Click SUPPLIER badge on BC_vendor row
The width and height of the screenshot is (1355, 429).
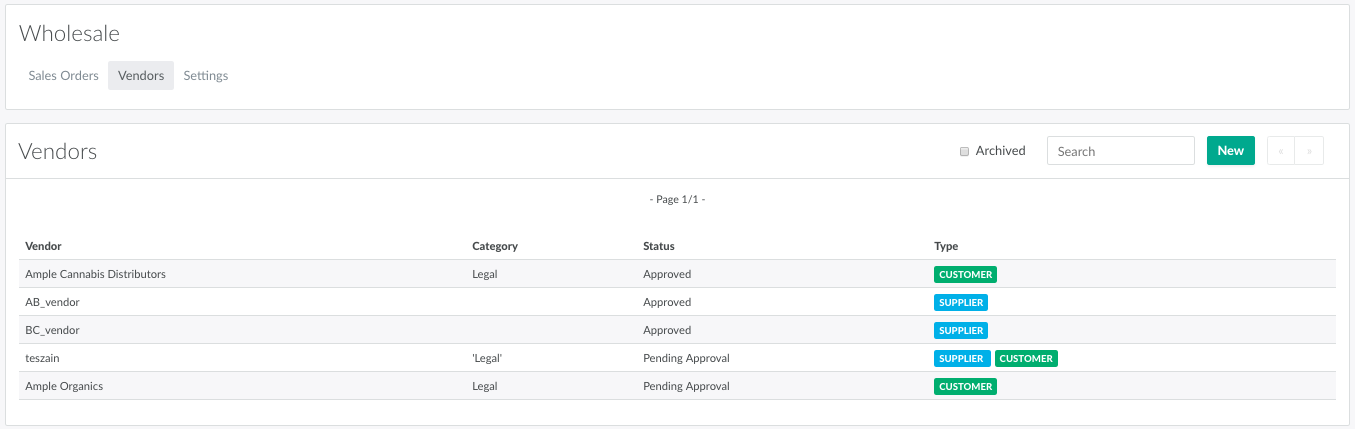(x=961, y=330)
